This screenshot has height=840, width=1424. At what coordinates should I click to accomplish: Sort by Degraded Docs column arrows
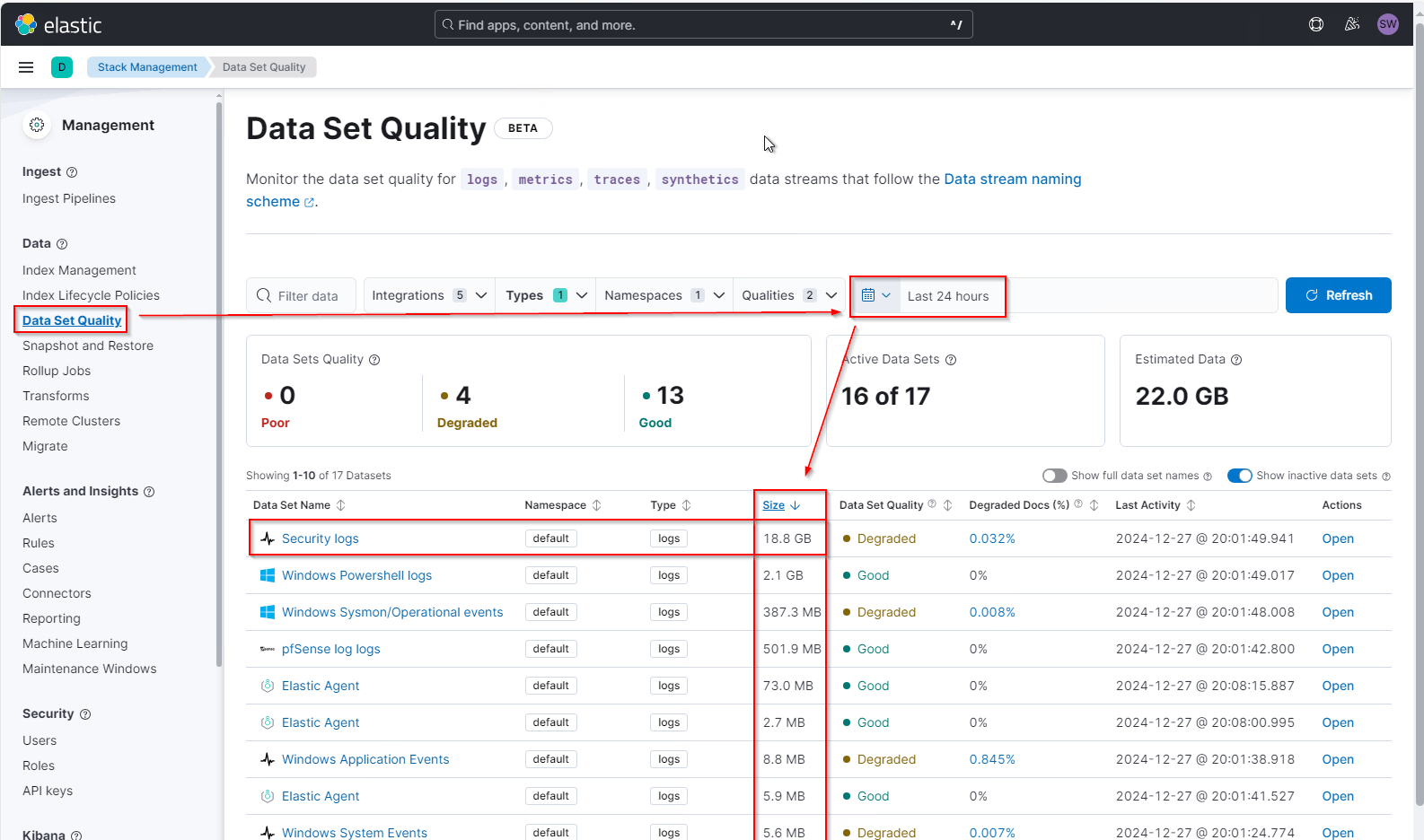[1094, 505]
